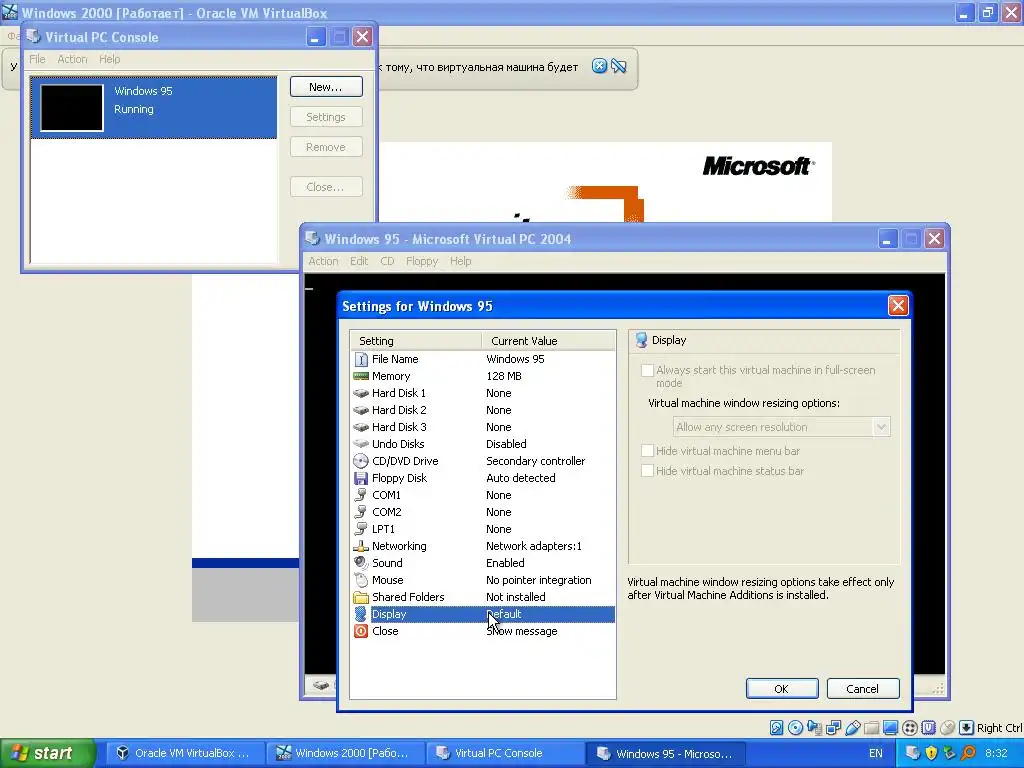Select the Undo Disks setting row

coord(483,444)
